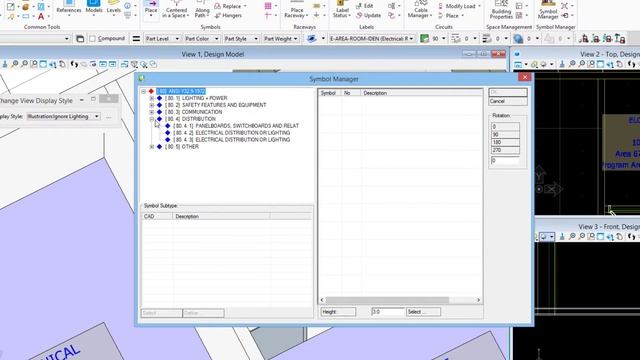
Task: Open the Part Style dropdown
Action: [x=241, y=38]
